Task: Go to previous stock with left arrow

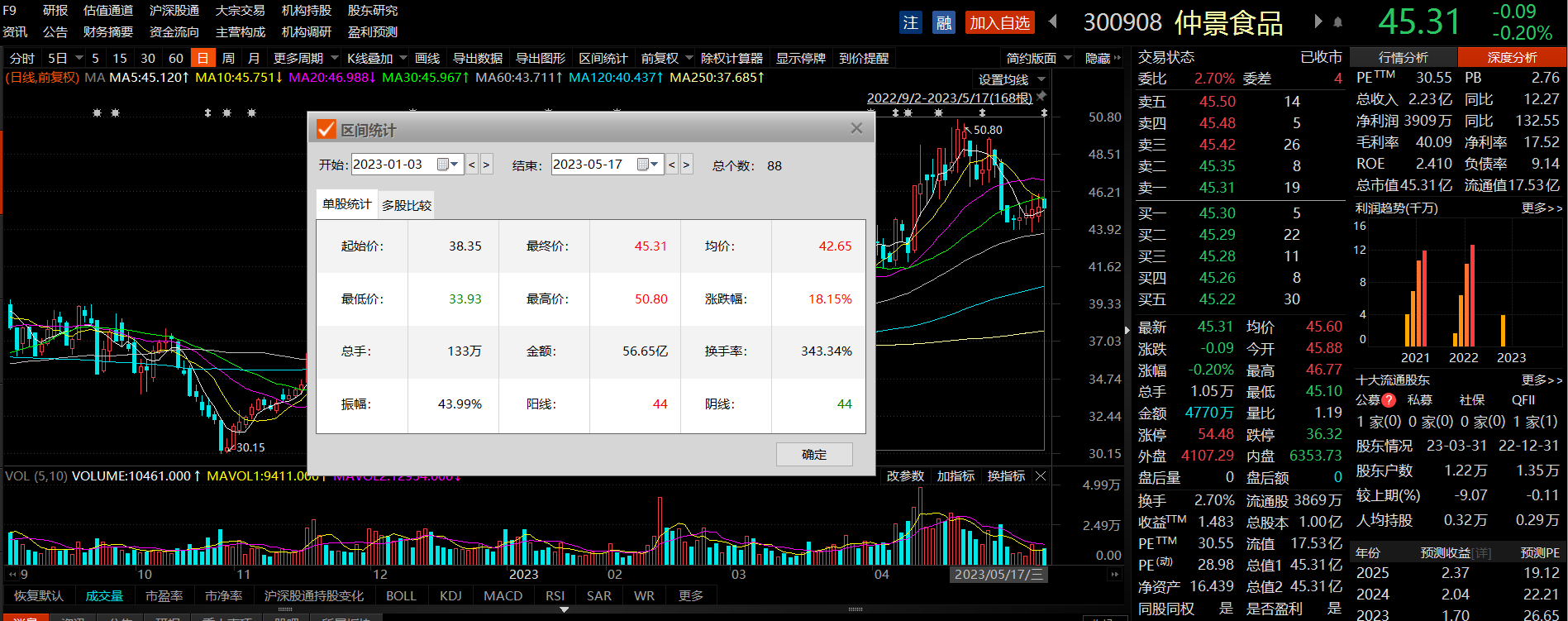Action: coord(1053,21)
